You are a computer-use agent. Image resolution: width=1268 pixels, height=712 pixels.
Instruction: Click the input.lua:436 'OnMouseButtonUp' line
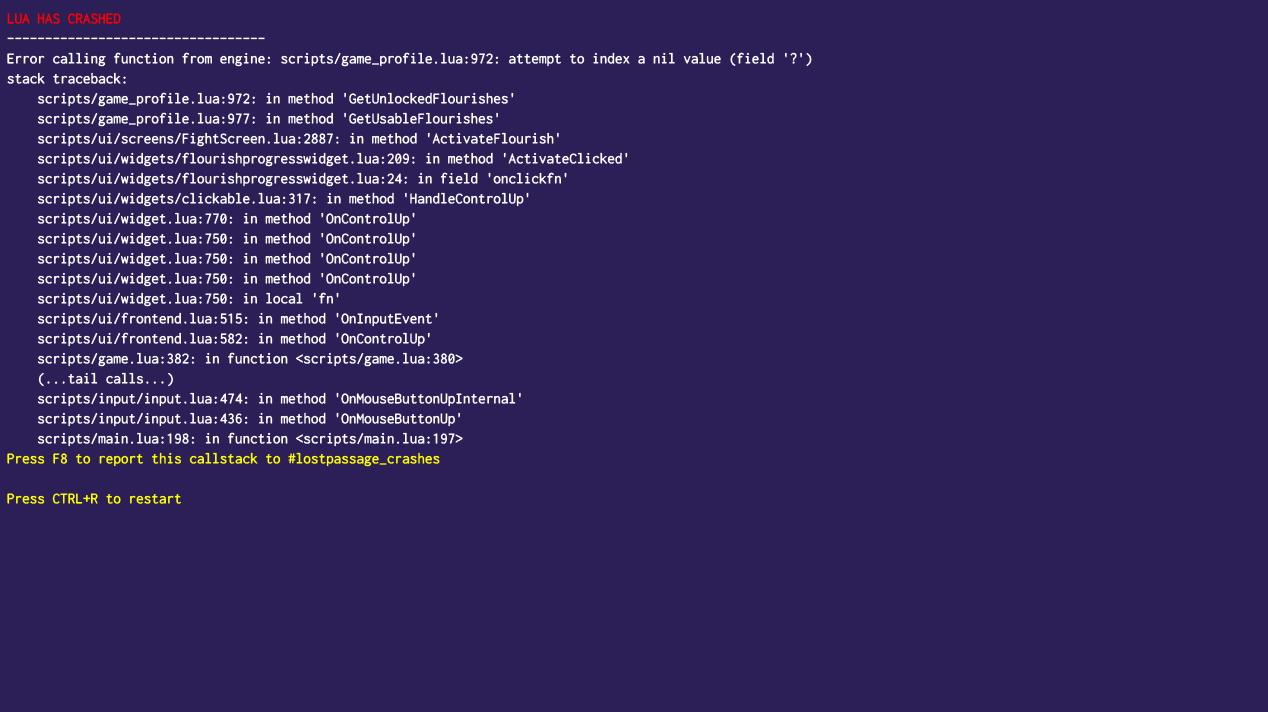(x=250, y=419)
